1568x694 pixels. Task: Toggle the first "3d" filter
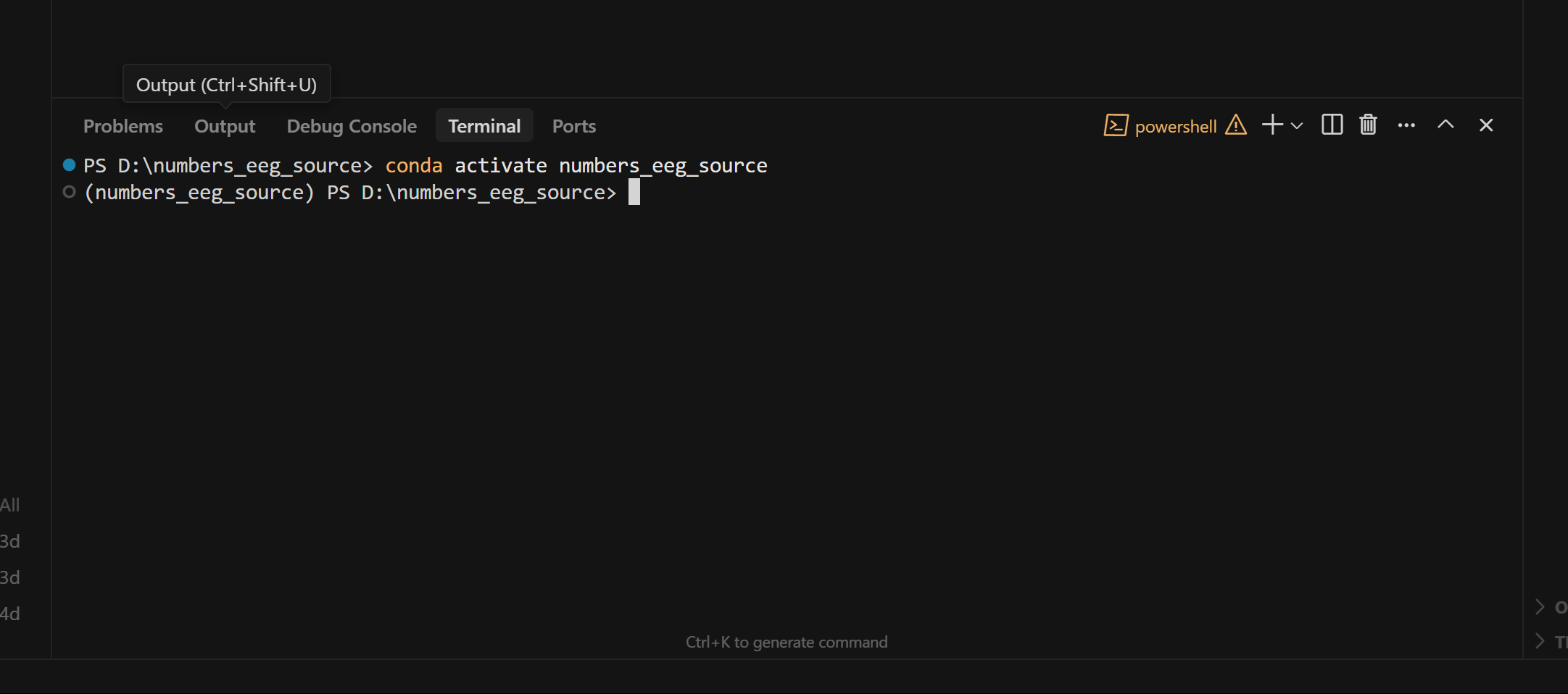point(9,540)
